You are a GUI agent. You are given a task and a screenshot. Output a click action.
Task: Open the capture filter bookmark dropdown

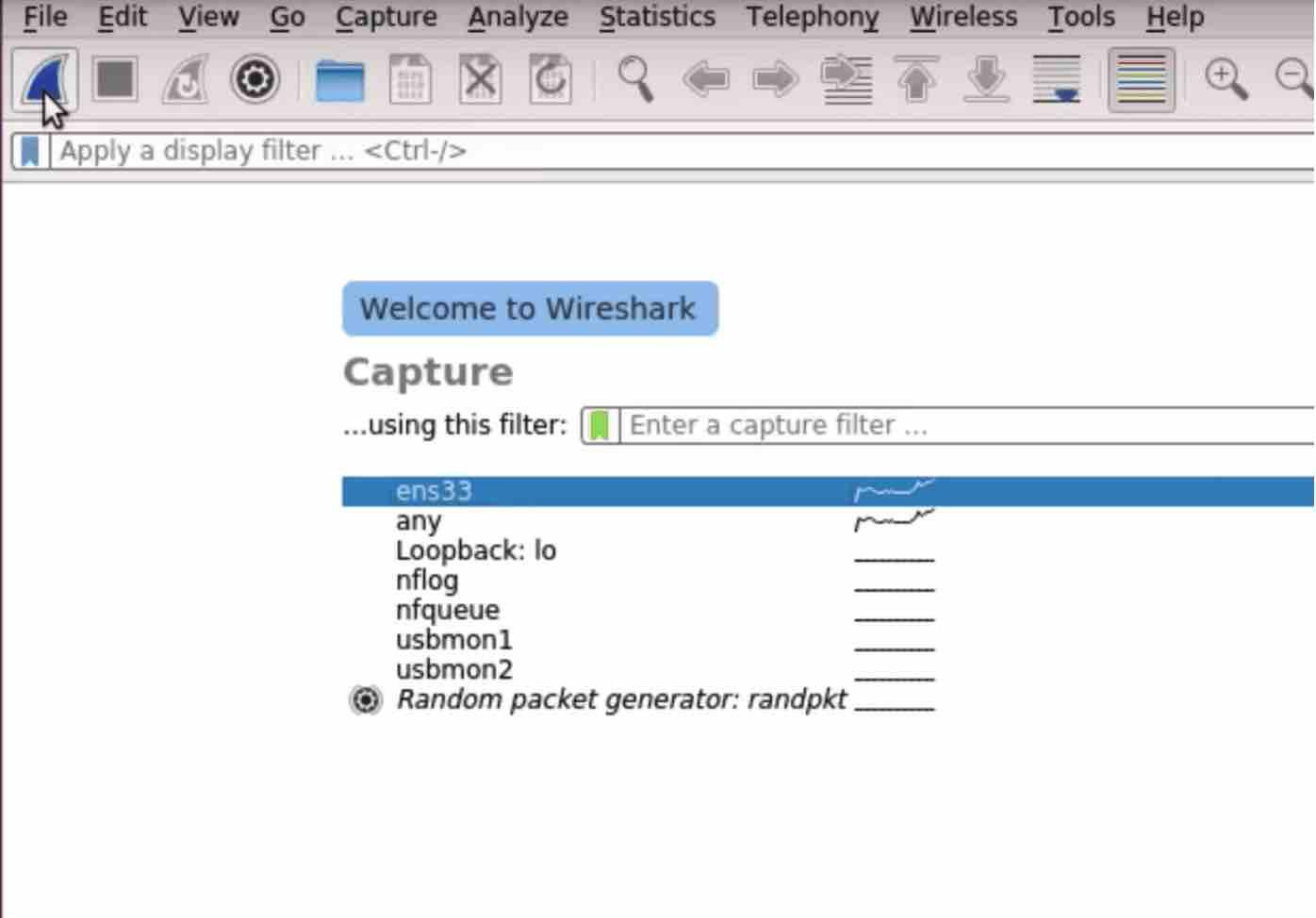point(600,425)
